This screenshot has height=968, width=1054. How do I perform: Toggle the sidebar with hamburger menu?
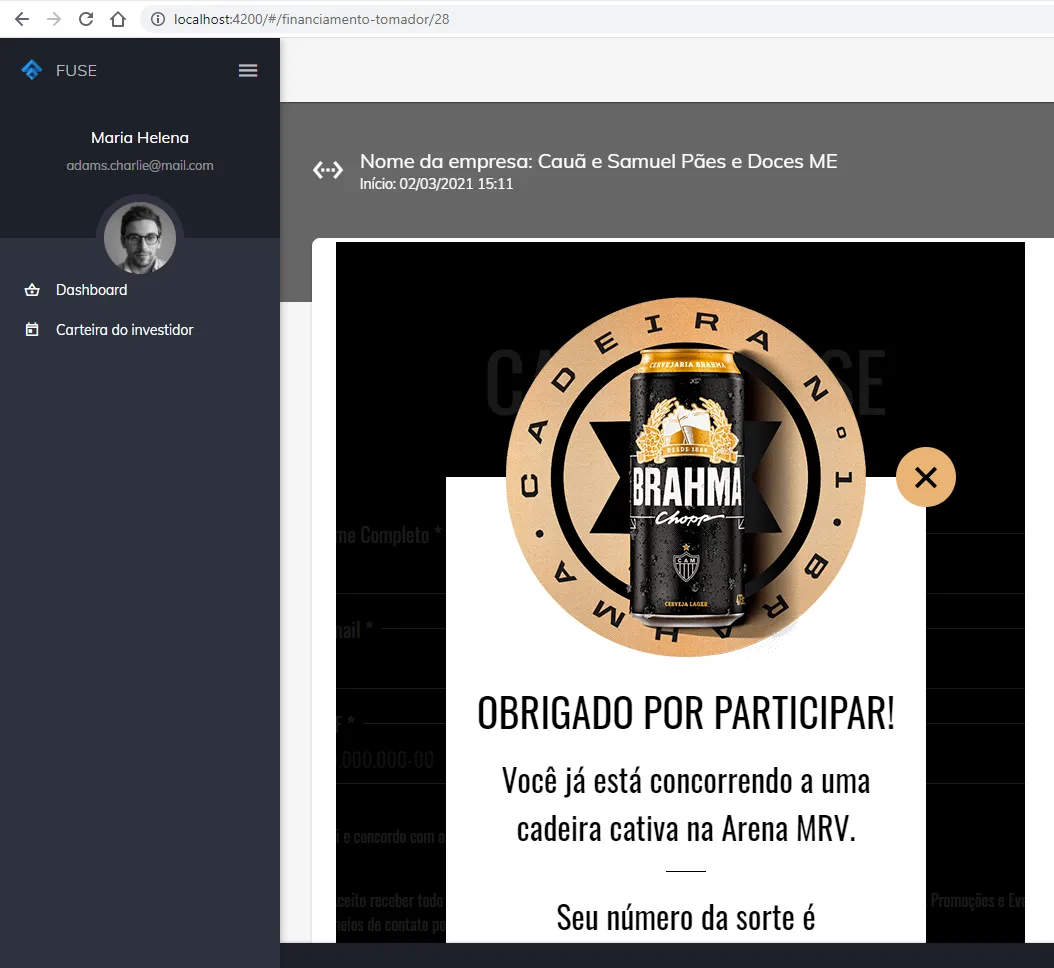(x=248, y=70)
